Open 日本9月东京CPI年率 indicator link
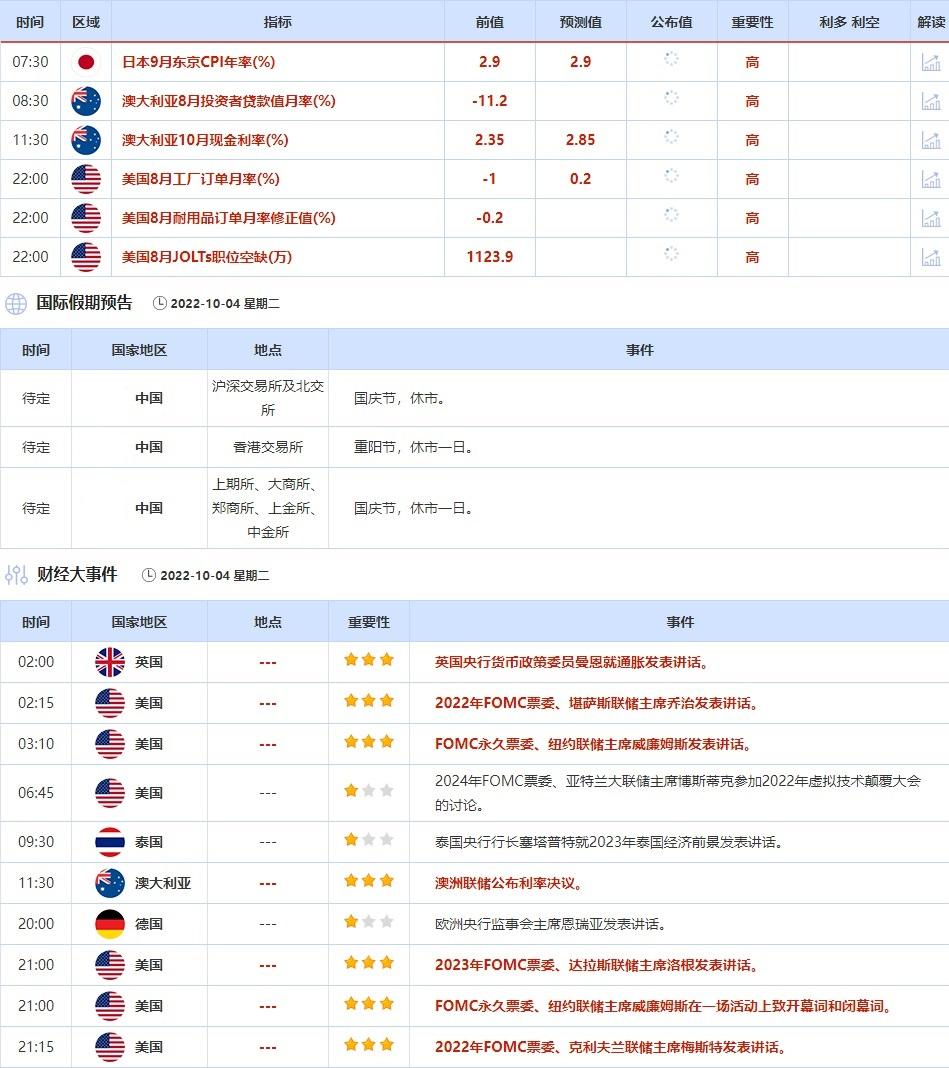 pos(198,62)
